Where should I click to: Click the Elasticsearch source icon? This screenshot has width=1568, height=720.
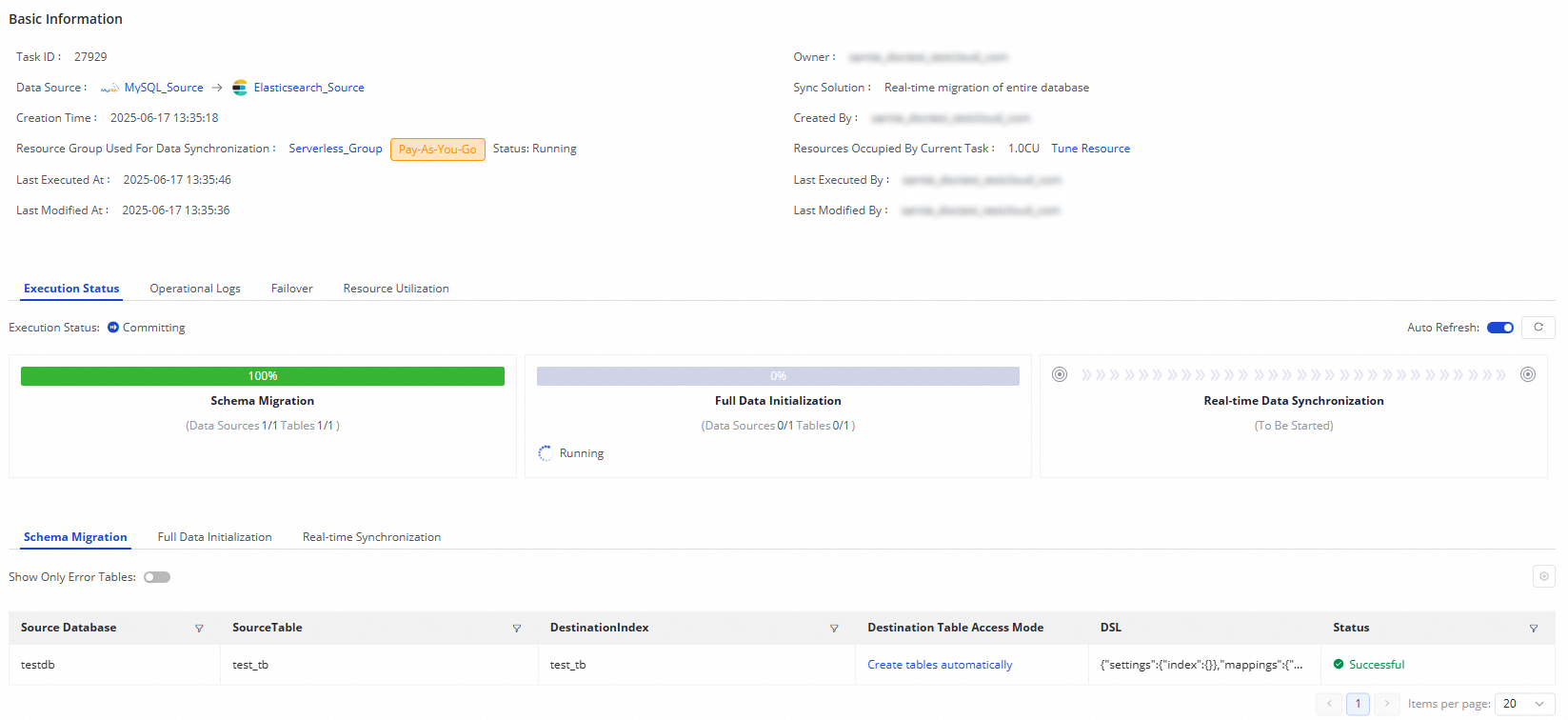(x=240, y=88)
